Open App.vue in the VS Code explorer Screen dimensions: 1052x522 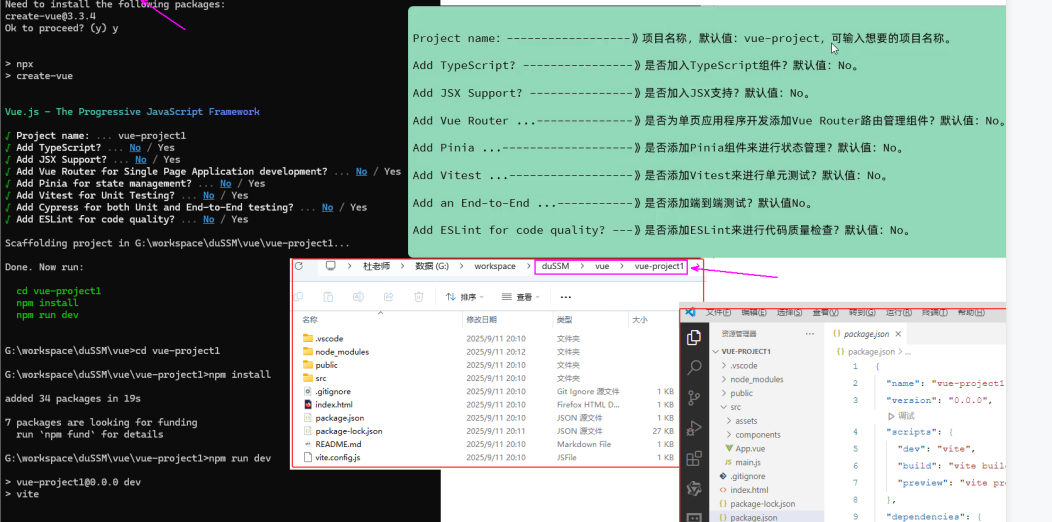[x=749, y=449]
